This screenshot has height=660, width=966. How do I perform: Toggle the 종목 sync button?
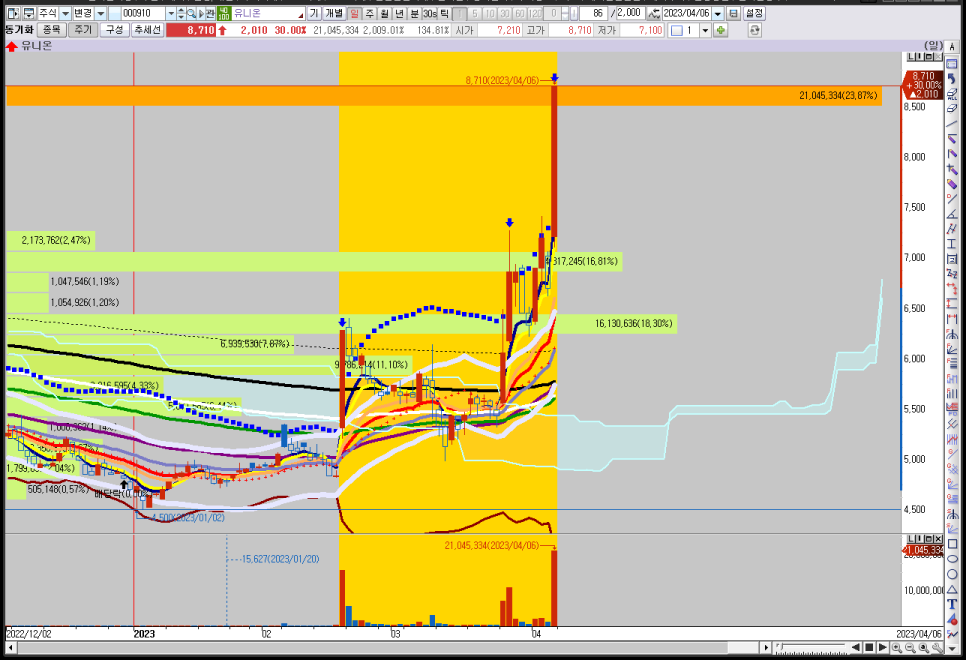point(51,30)
